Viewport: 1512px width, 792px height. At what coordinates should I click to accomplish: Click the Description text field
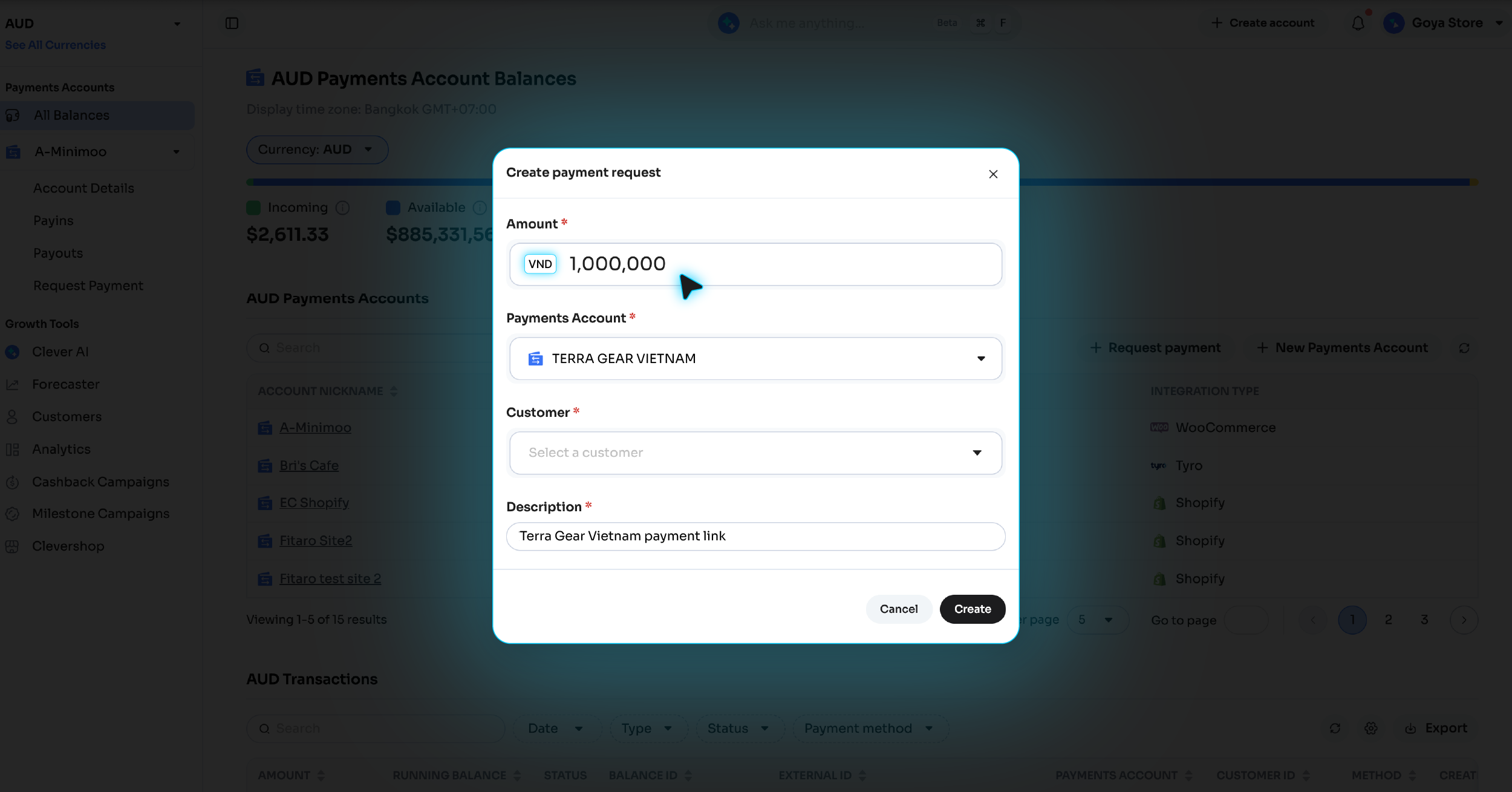(x=756, y=537)
